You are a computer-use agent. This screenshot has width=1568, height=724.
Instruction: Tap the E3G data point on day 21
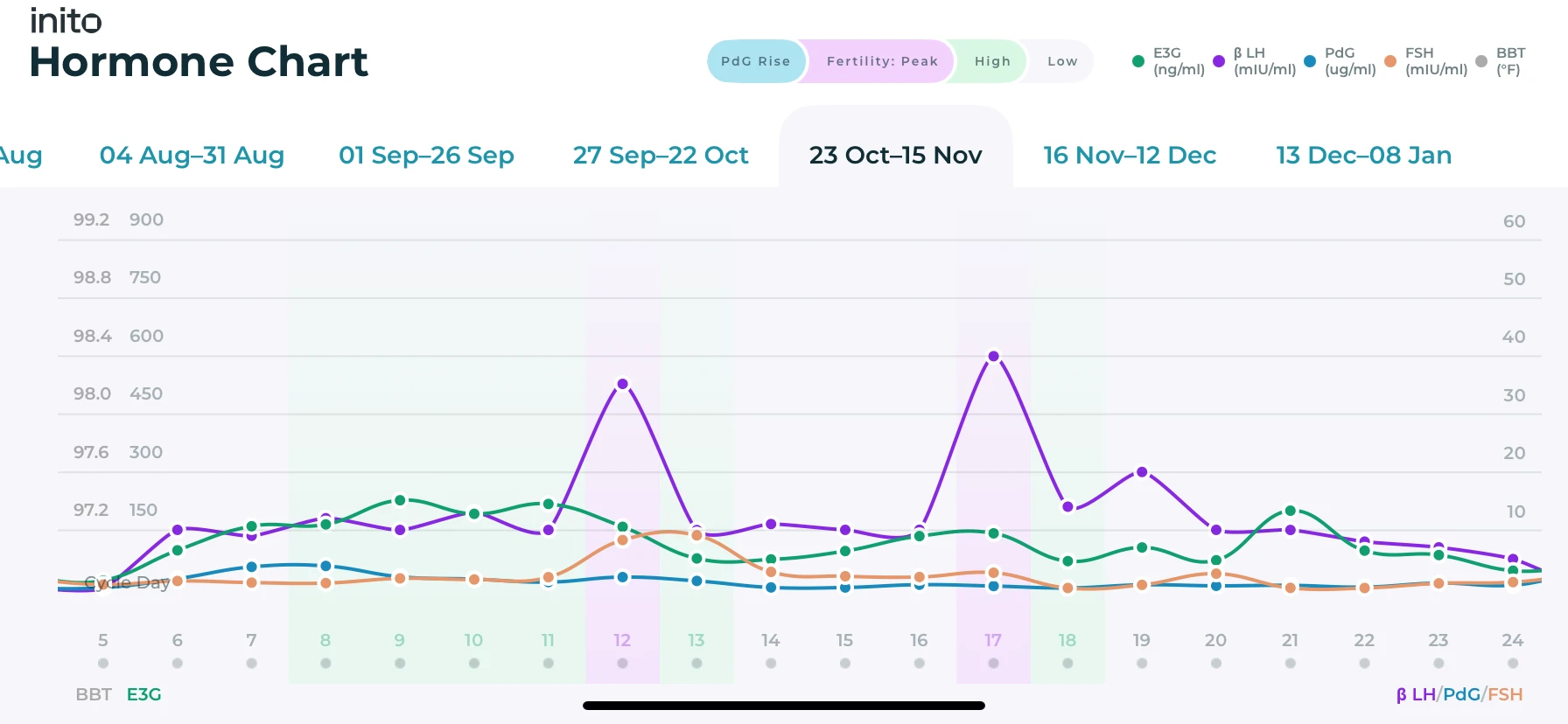pyautogui.click(x=1290, y=511)
